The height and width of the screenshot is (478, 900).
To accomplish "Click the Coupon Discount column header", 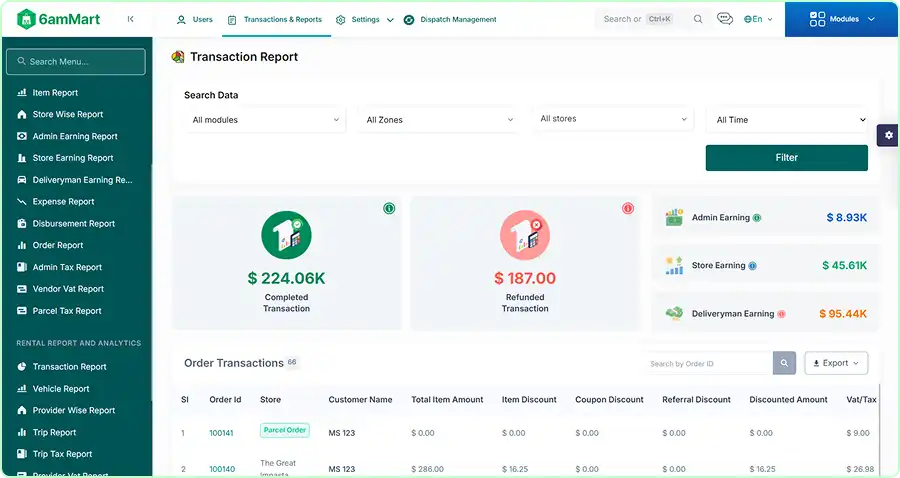I will click(609, 399).
